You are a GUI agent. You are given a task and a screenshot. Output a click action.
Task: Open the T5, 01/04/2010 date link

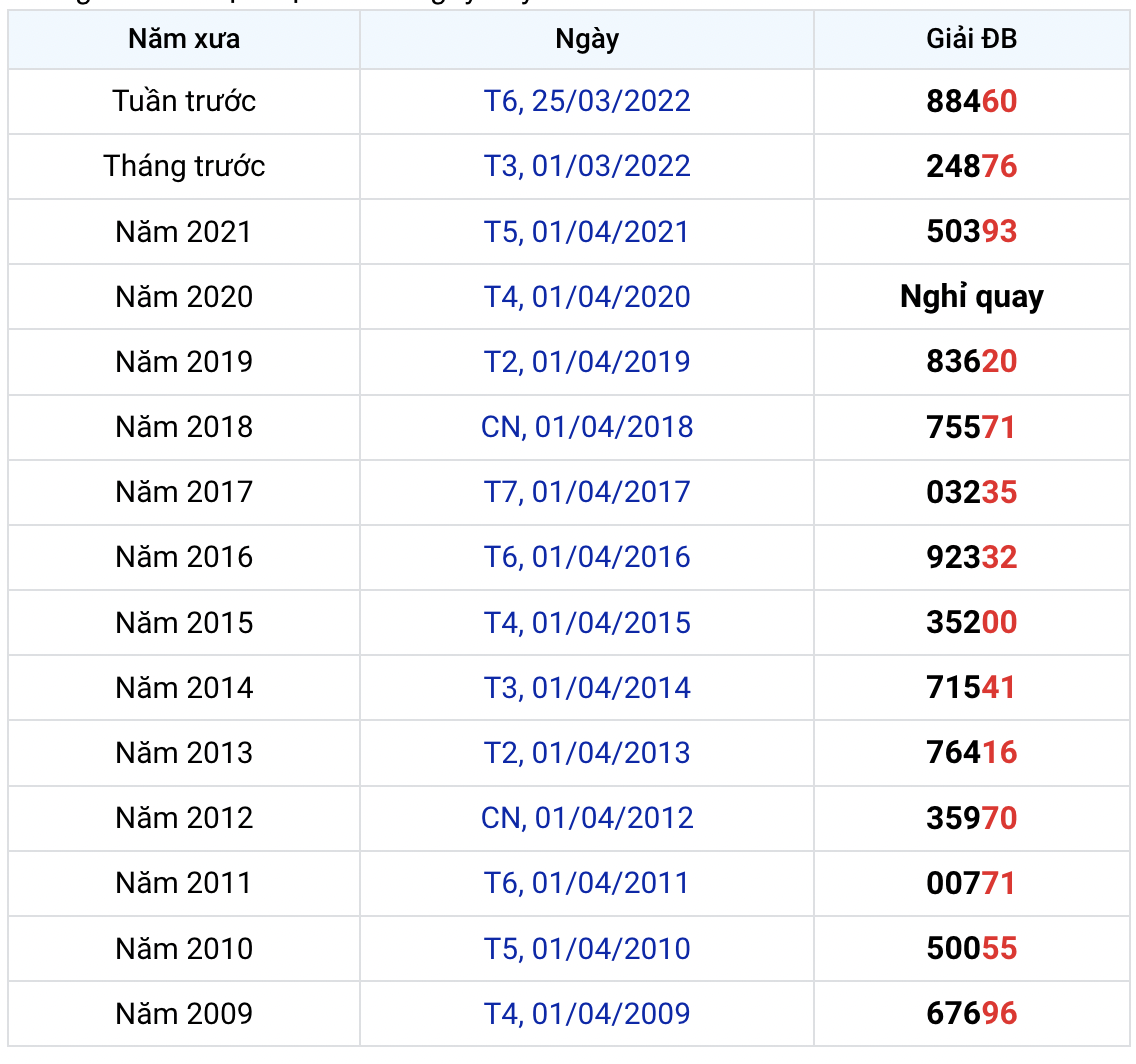pyautogui.click(x=587, y=949)
